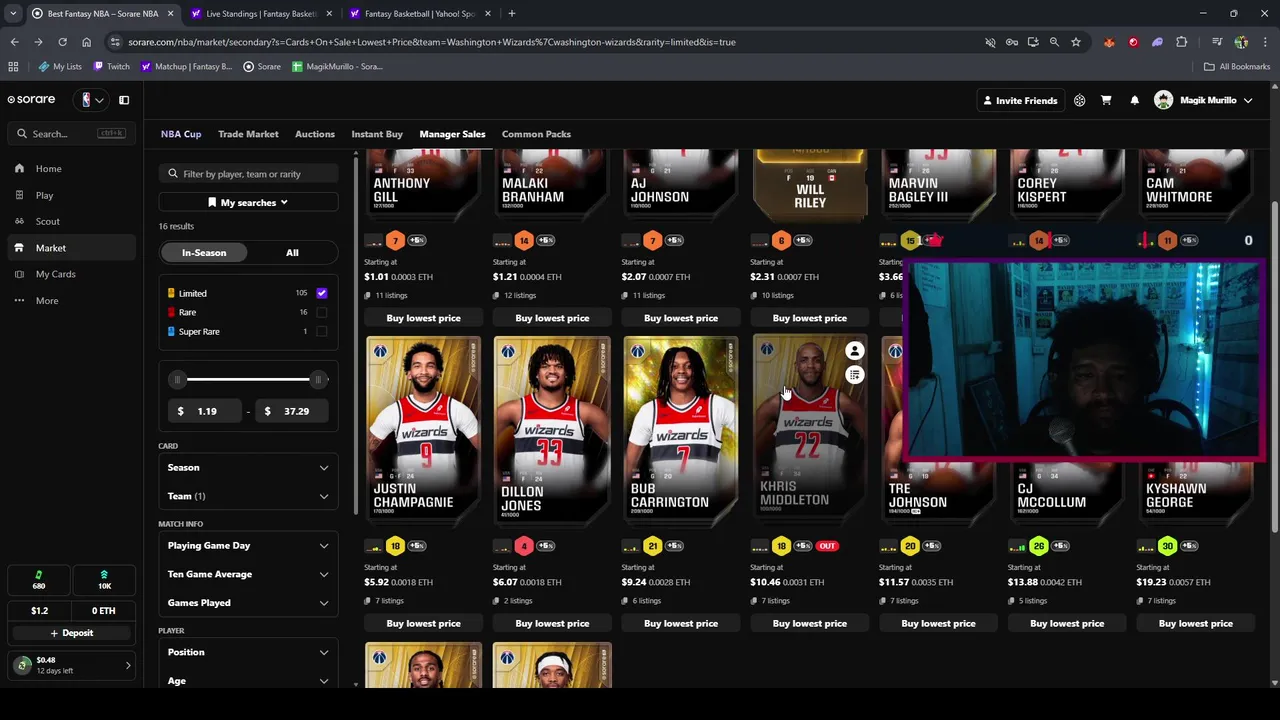This screenshot has width=1280, height=720.
Task: Switch to Live Standings browser tab
Action: click(260, 14)
